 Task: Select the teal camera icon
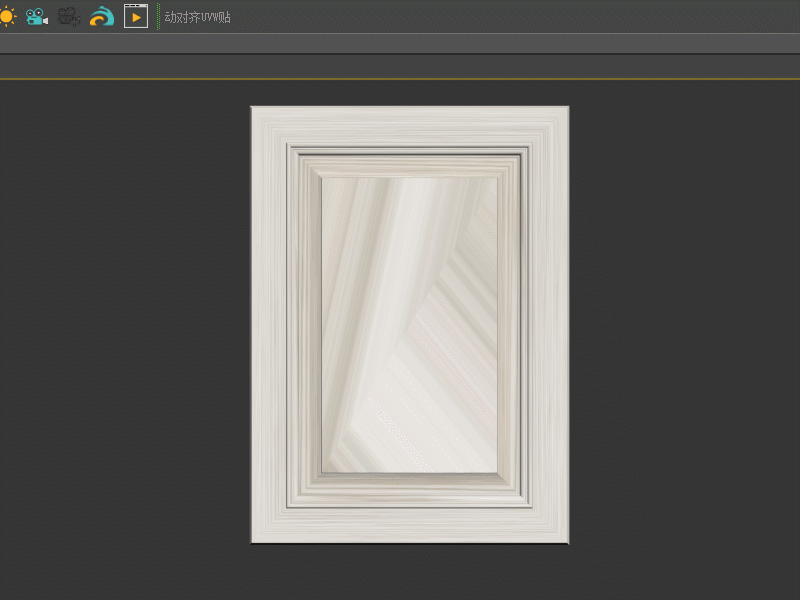pyautogui.click(x=37, y=16)
